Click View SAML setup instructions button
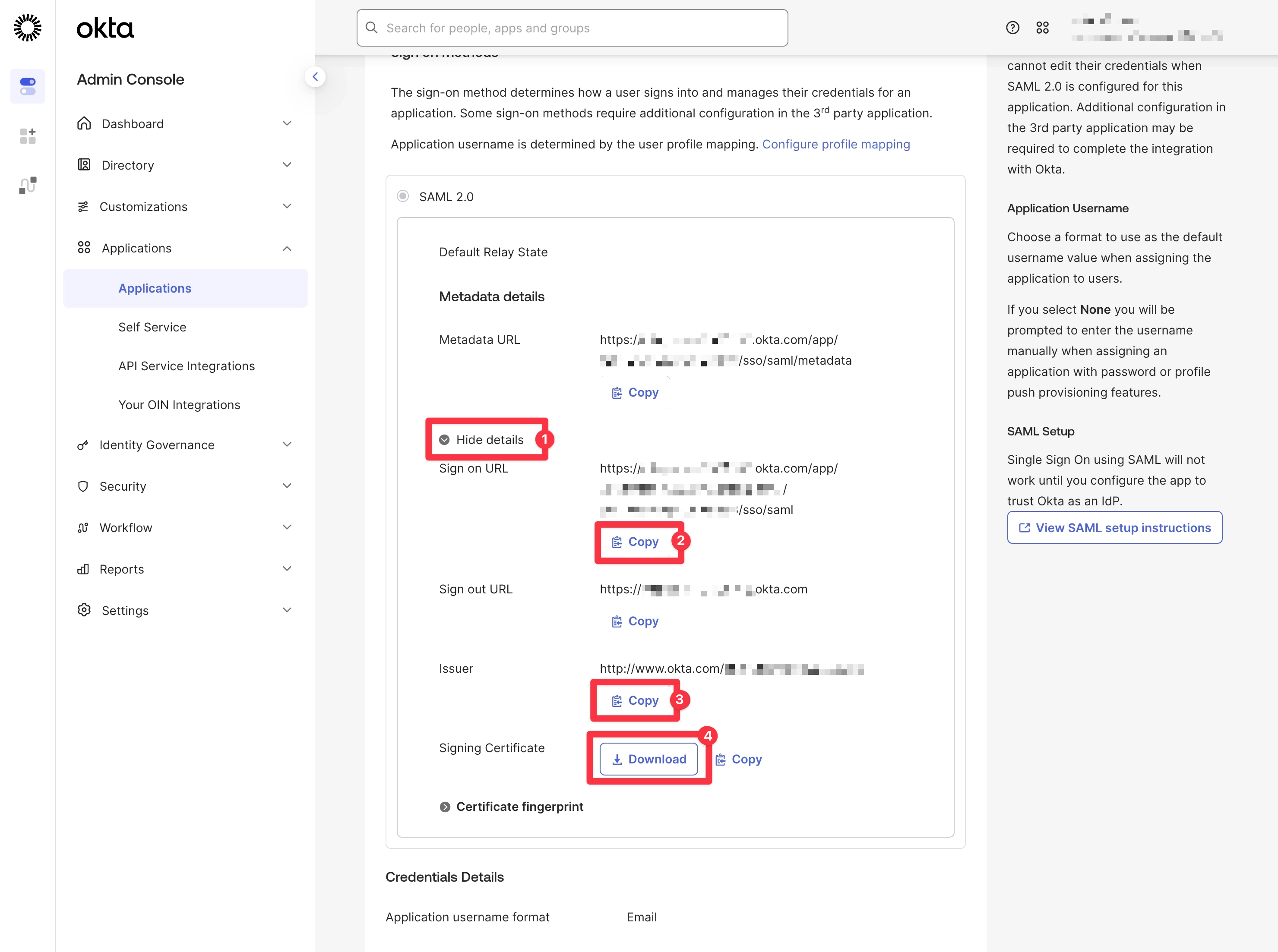The width and height of the screenshot is (1278, 952). pyautogui.click(x=1114, y=528)
